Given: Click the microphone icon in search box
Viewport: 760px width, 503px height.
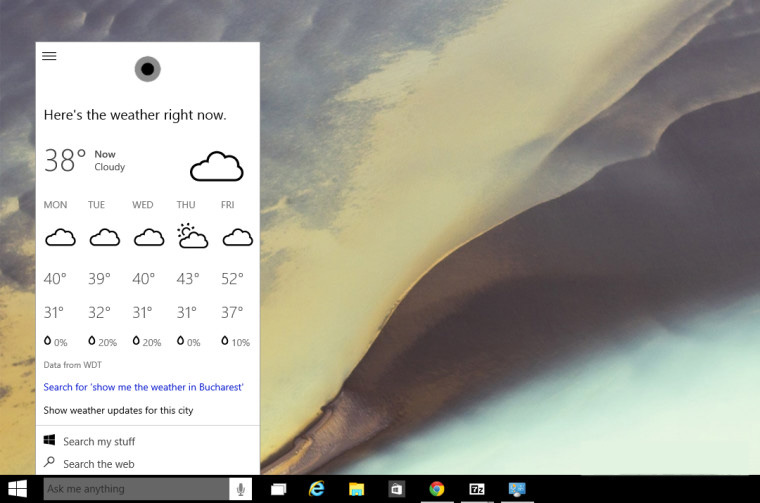Looking at the screenshot, I should pos(241,489).
